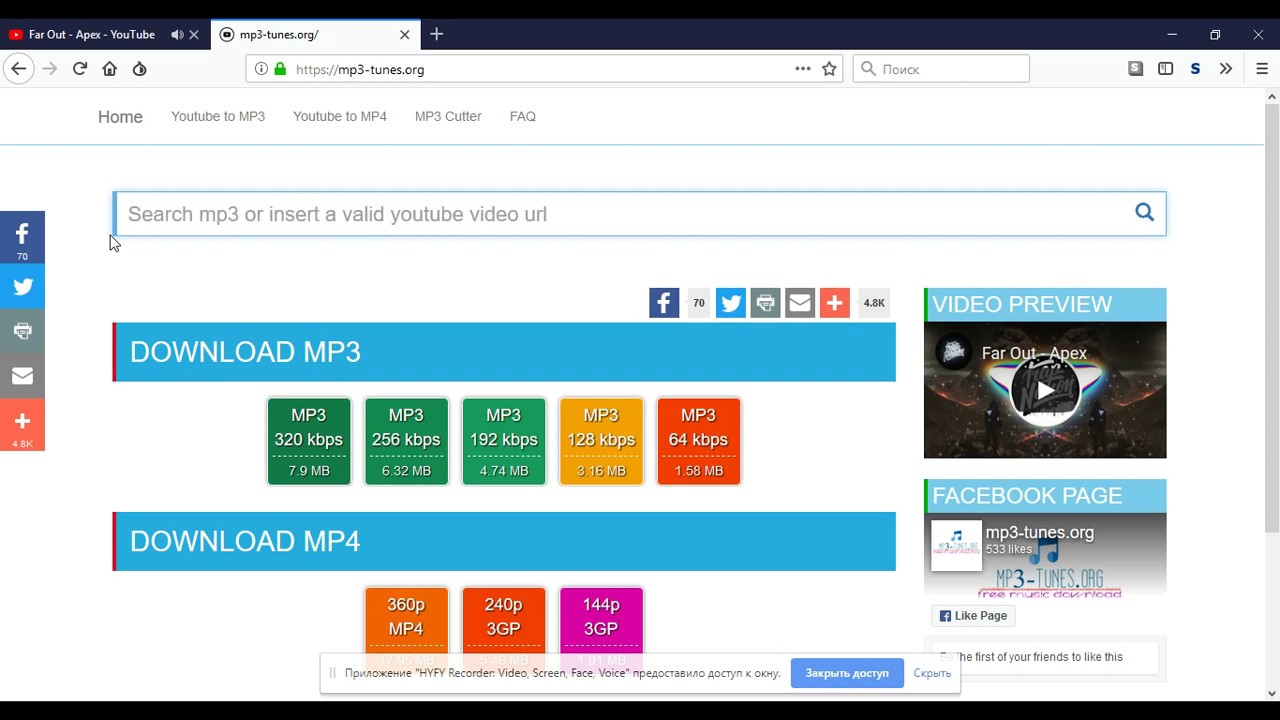Click the Far Out - Apex video title
Image resolution: width=1280 pixels, height=720 pixels.
(x=1034, y=353)
